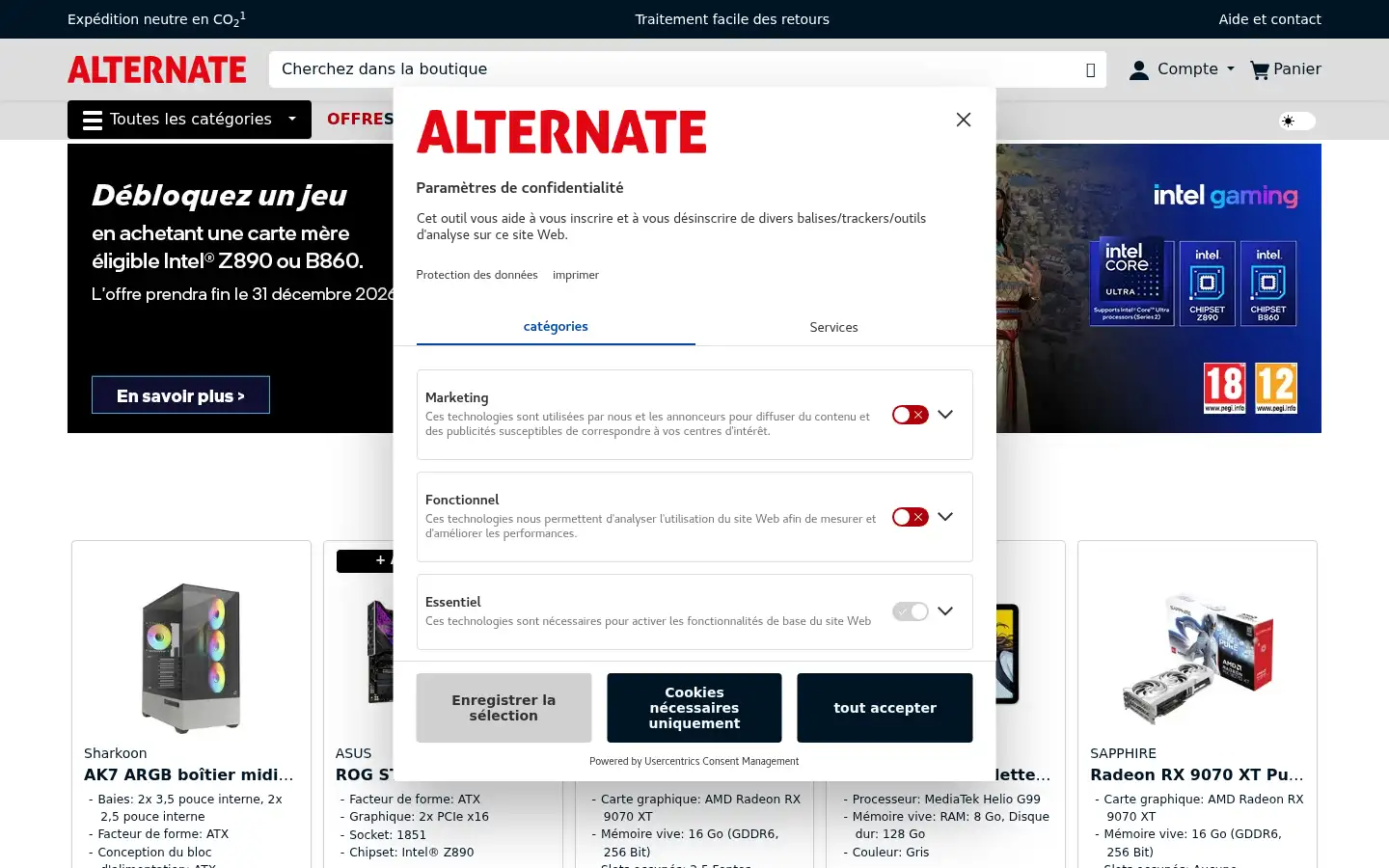Click Expédition neutre en CO2 link
The image size is (1389, 868).
[x=156, y=19]
